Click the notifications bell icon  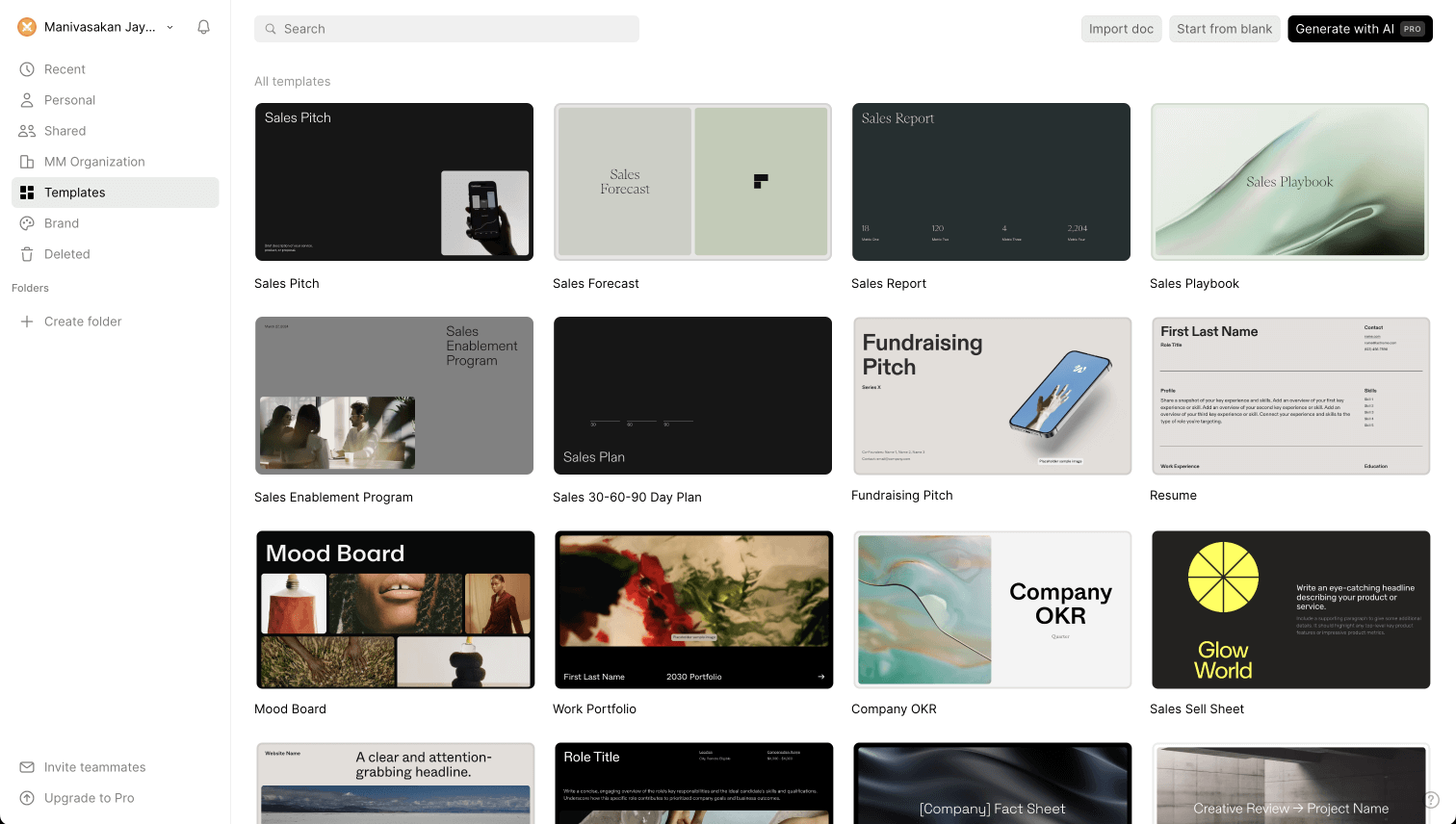203,27
